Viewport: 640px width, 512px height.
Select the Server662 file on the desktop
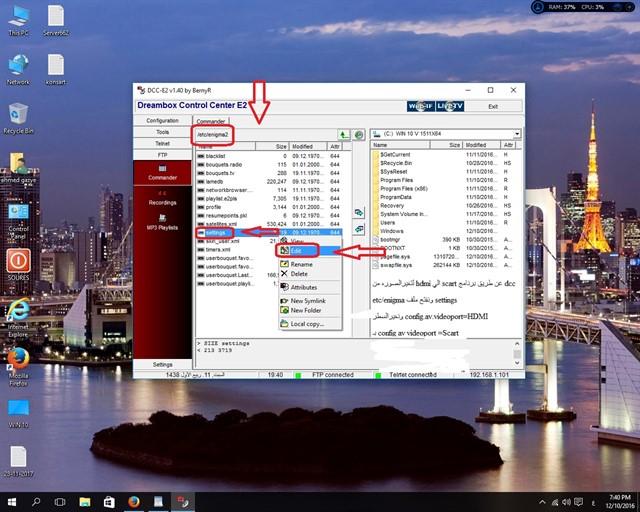coord(56,21)
